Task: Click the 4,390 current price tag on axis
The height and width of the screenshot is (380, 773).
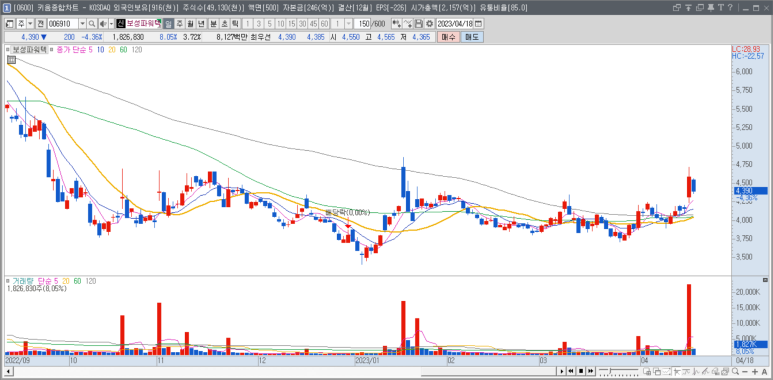Action: click(x=750, y=191)
